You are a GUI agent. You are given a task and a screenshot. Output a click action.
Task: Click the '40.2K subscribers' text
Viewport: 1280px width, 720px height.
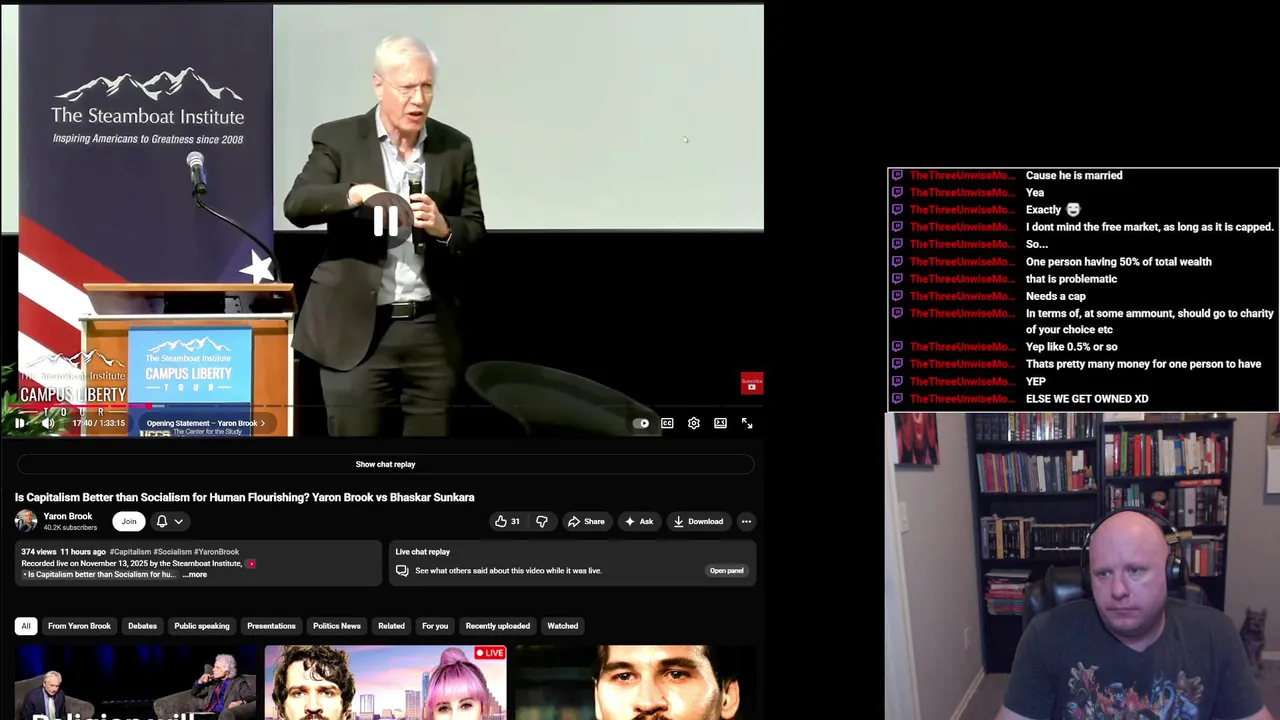click(x=70, y=527)
